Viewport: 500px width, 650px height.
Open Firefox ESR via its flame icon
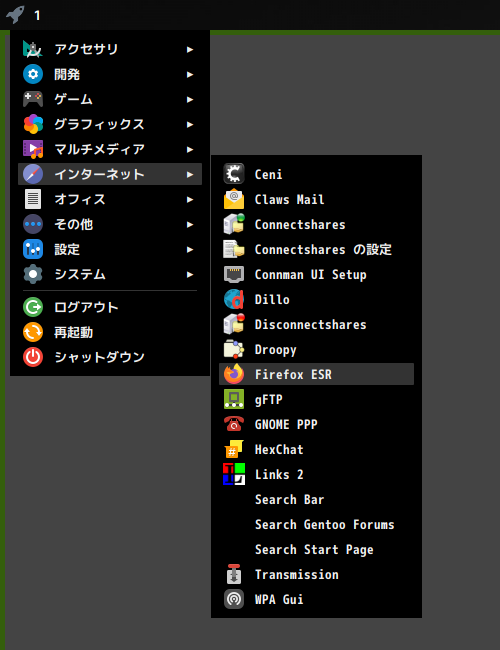(x=234, y=374)
